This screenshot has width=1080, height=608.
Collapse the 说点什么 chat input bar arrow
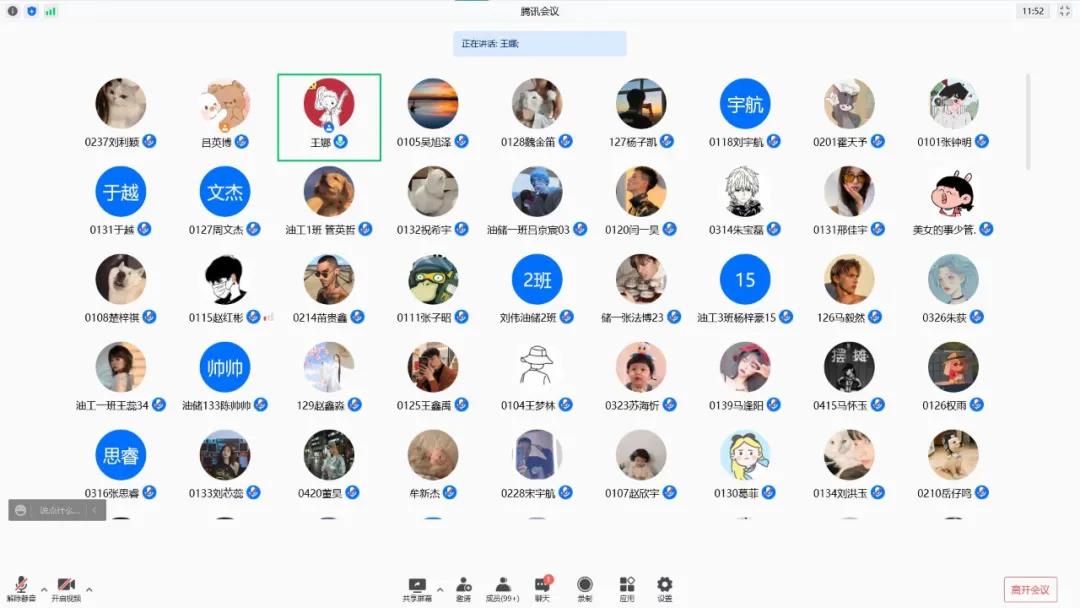pos(95,510)
